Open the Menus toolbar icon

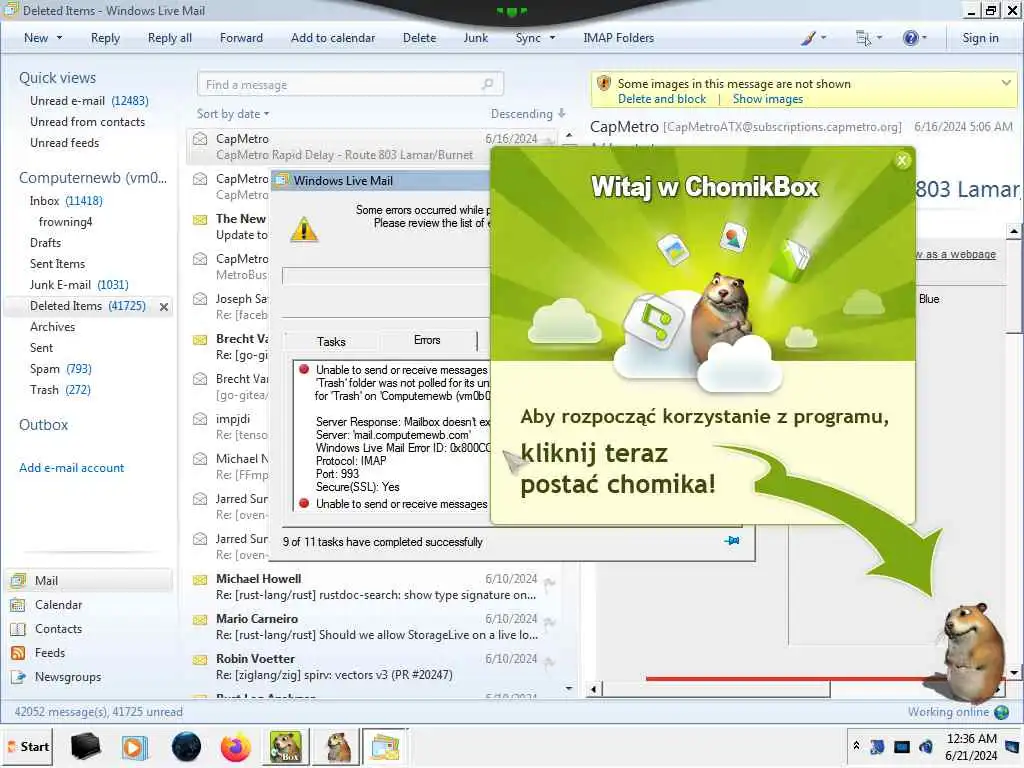(x=863, y=38)
